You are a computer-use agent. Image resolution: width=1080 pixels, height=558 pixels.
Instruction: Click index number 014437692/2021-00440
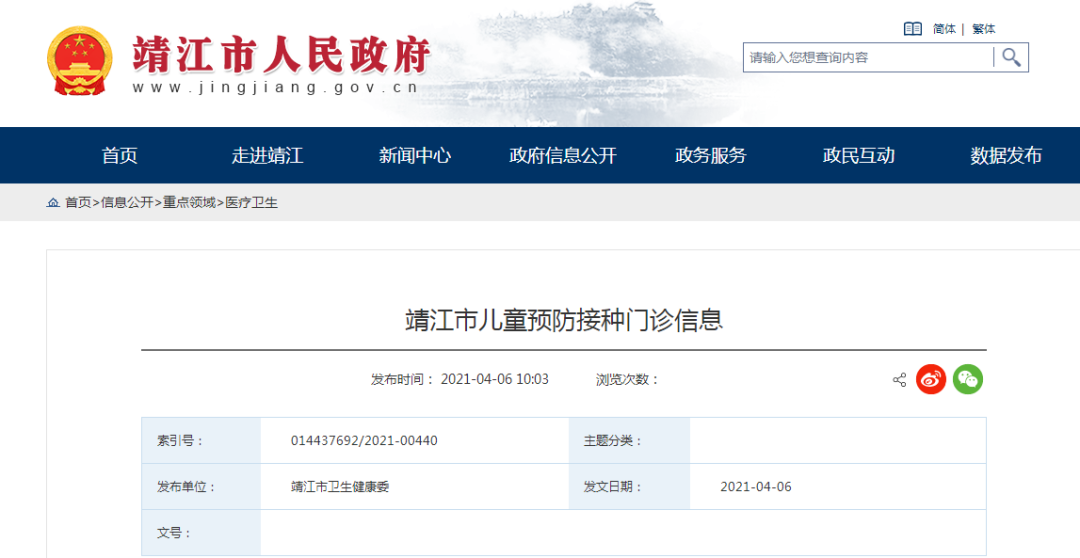click(x=364, y=441)
